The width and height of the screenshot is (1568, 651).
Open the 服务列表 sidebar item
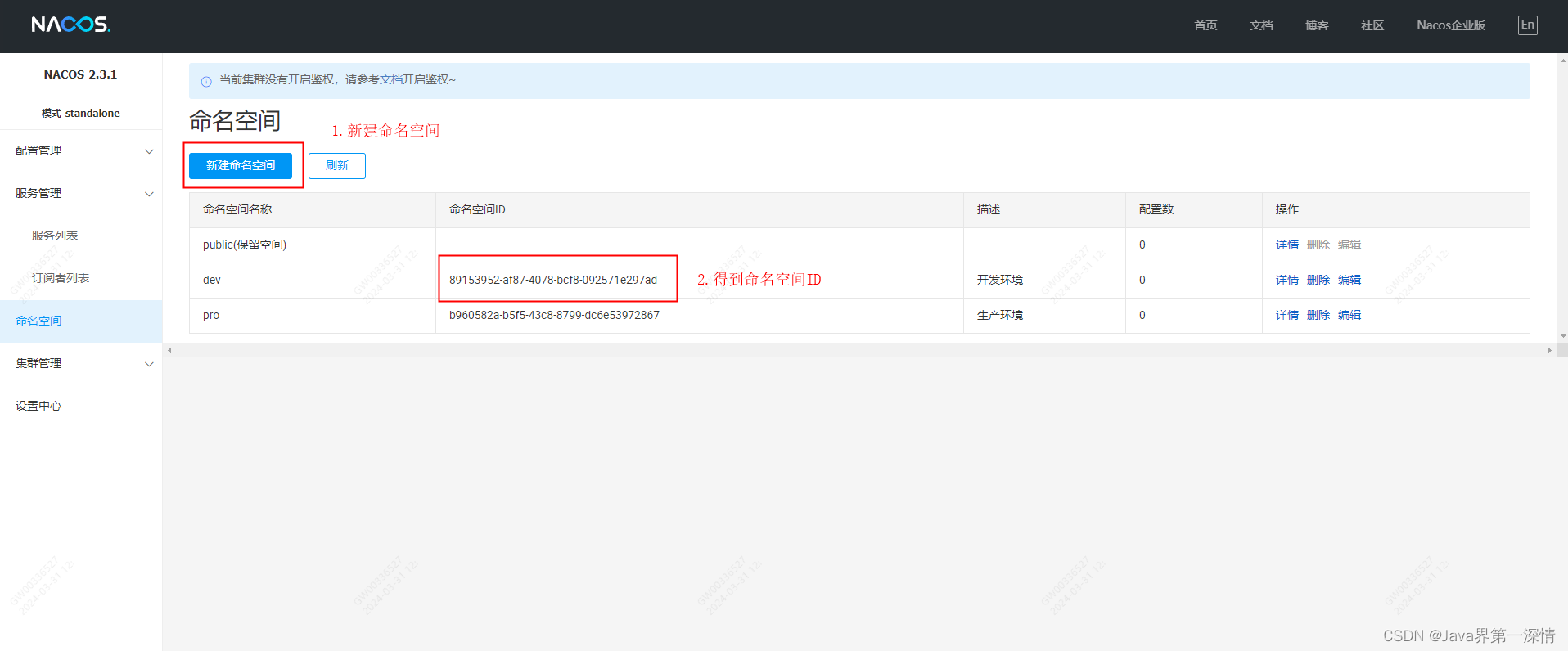click(55, 236)
